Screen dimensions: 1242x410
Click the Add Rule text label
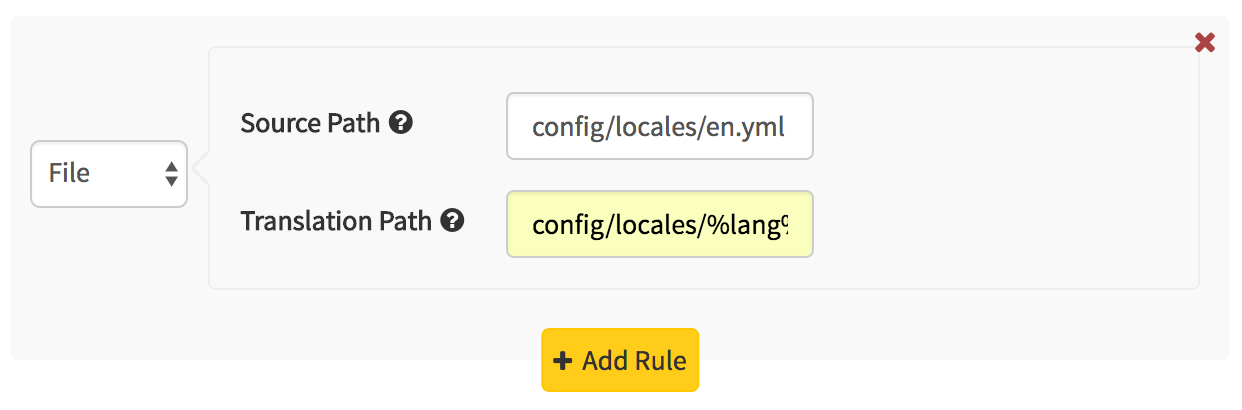(635, 360)
